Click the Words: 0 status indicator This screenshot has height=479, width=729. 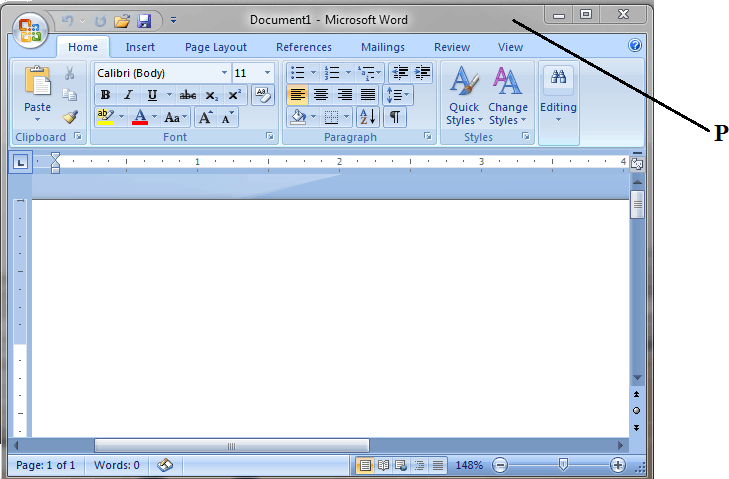pos(117,466)
